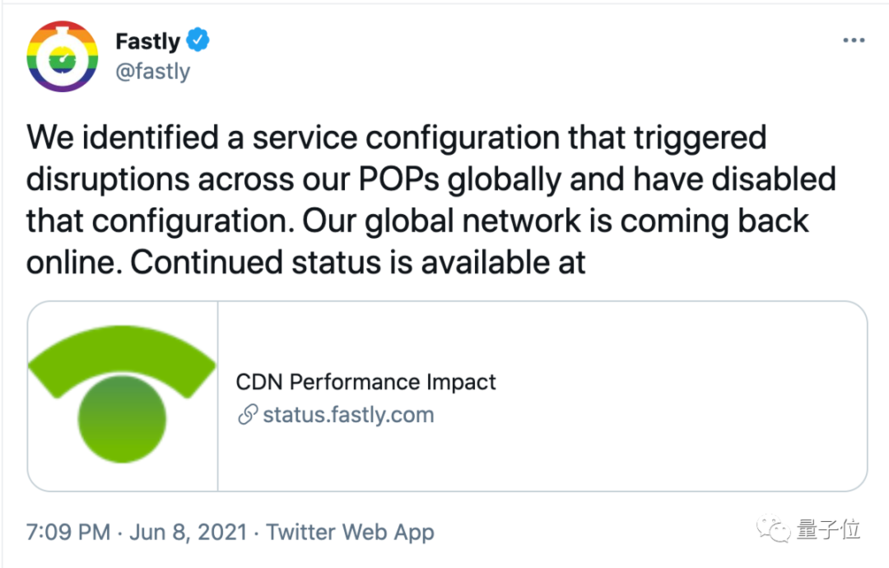Visit the status.fastly.com link
Image resolution: width=889 pixels, height=568 pixels.
(x=348, y=414)
